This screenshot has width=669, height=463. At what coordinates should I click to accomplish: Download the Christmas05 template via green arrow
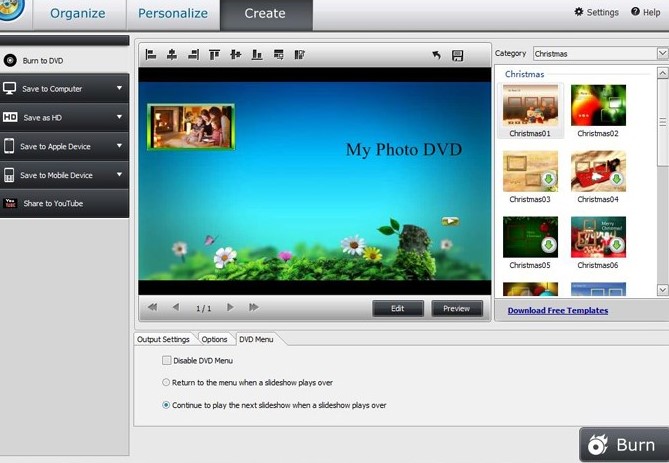coord(549,245)
